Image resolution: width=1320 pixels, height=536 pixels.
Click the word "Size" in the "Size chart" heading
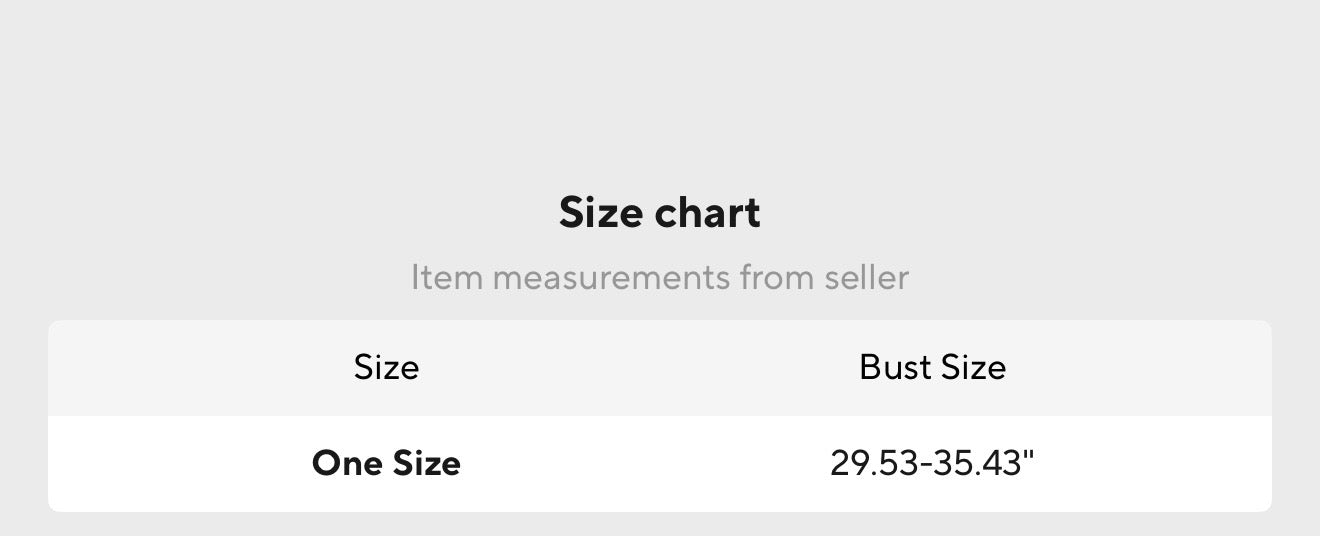tap(600, 213)
